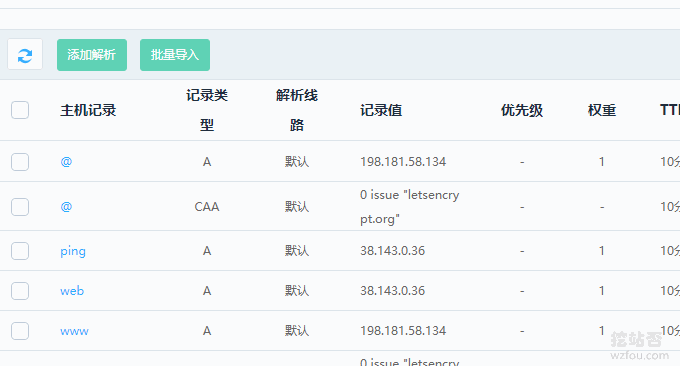680x366 pixels.
Task: Click the 记录类型 column header
Action: [x=207, y=110]
